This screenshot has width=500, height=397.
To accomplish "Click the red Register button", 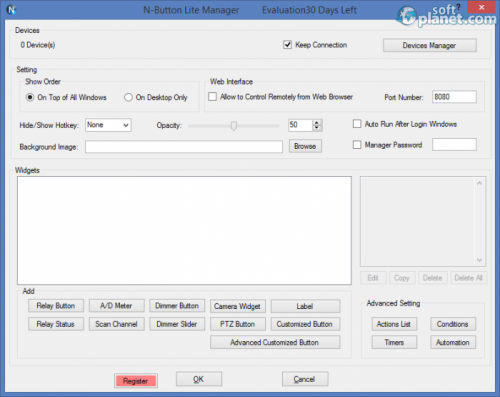I will [136, 381].
